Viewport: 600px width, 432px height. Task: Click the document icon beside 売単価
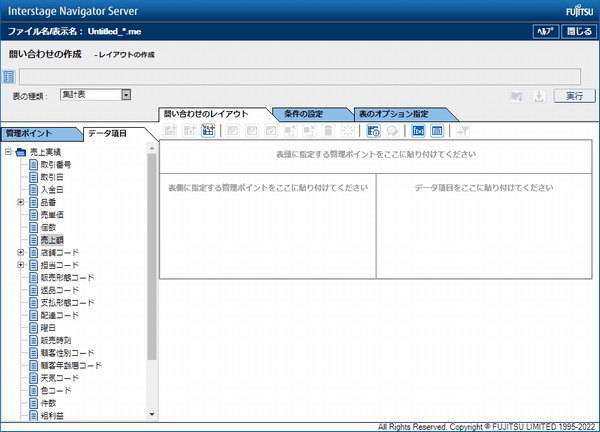coord(34,215)
